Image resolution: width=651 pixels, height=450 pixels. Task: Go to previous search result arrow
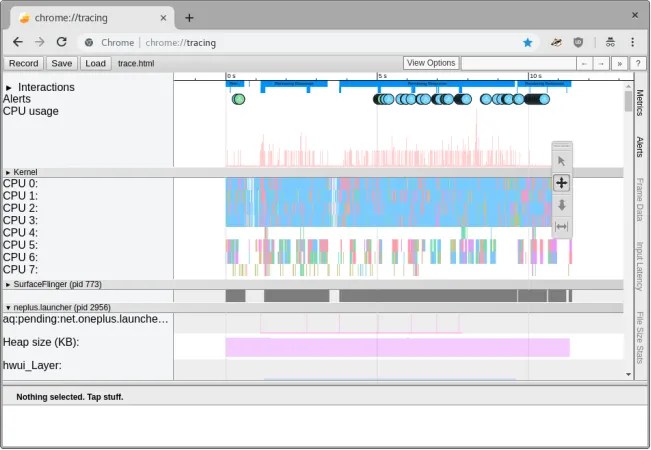tap(585, 64)
